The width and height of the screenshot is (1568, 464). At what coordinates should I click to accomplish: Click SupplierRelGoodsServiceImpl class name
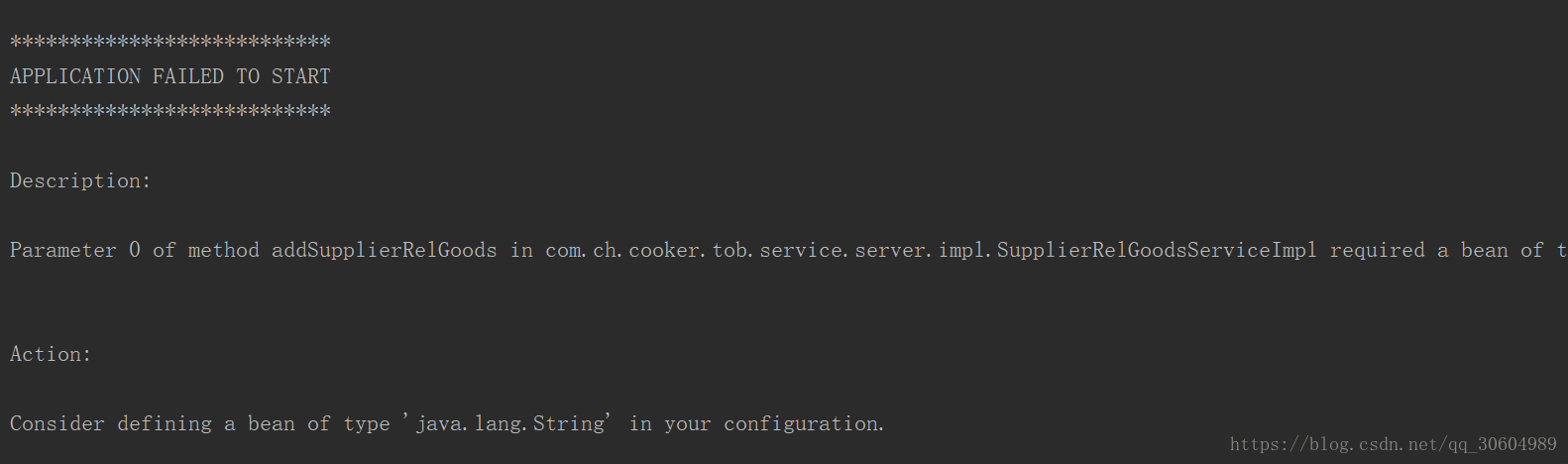click(x=1157, y=250)
